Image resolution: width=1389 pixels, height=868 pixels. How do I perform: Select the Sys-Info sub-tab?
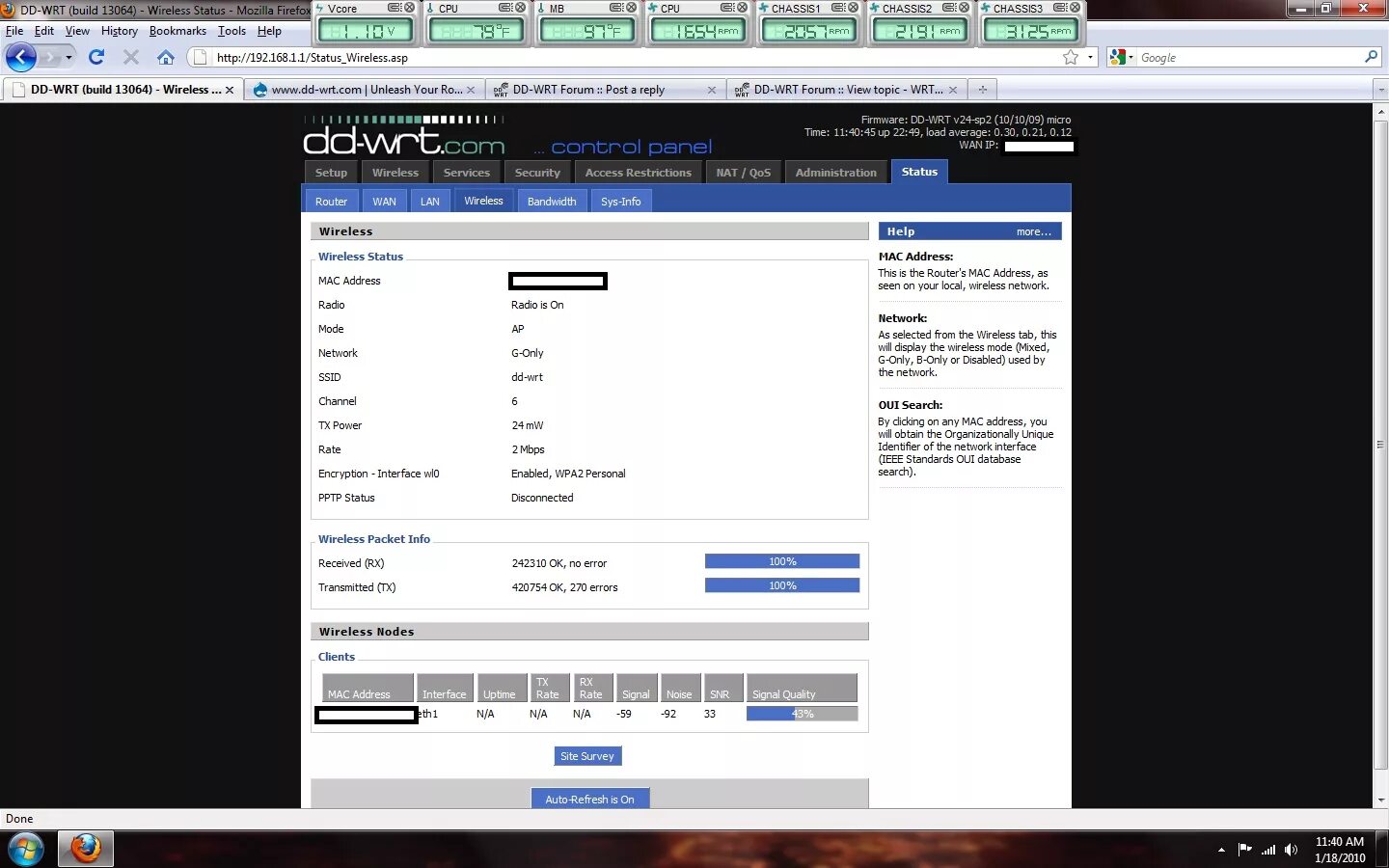621,202
